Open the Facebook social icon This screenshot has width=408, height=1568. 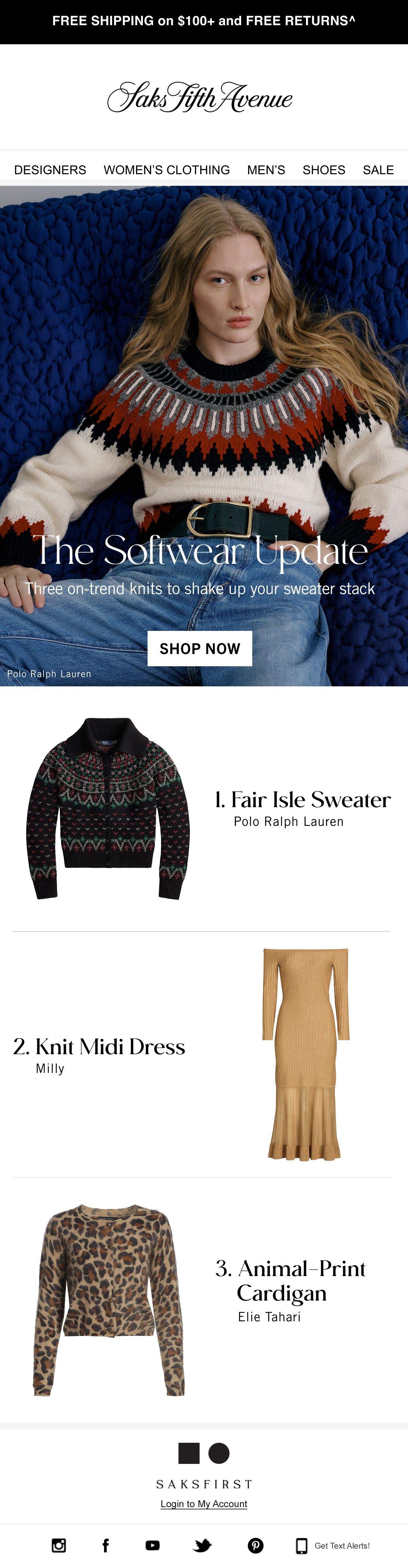coord(106,1545)
